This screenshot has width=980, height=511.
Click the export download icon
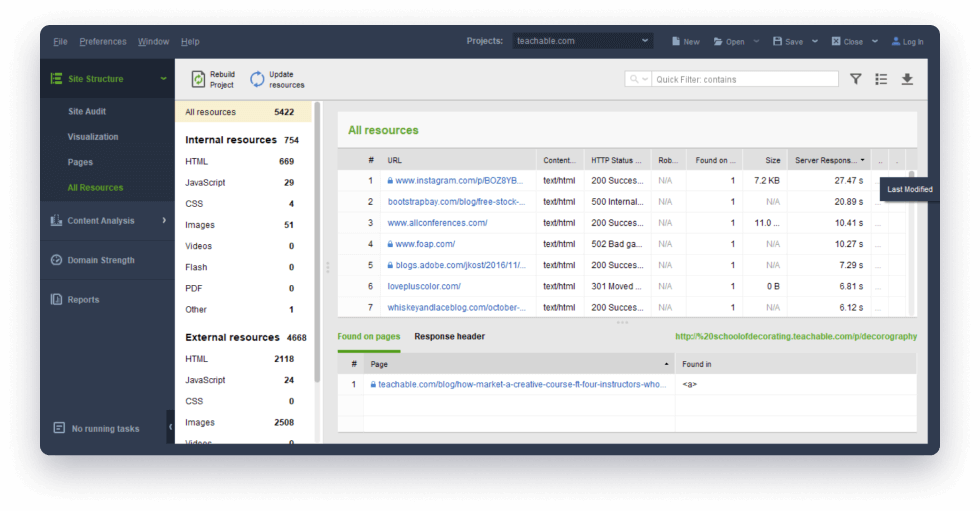pyautogui.click(x=907, y=79)
